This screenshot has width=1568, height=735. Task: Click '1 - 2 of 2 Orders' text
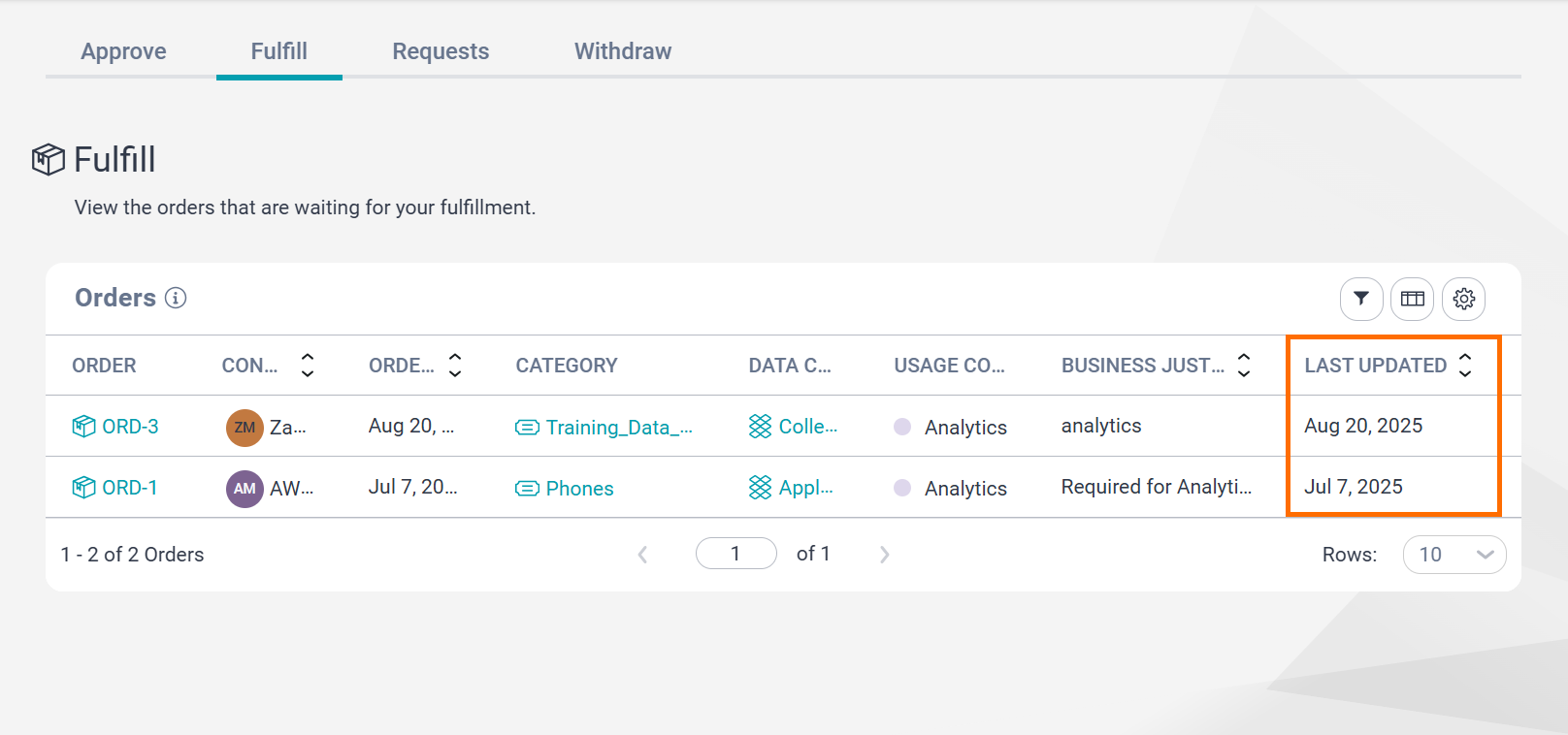(132, 555)
